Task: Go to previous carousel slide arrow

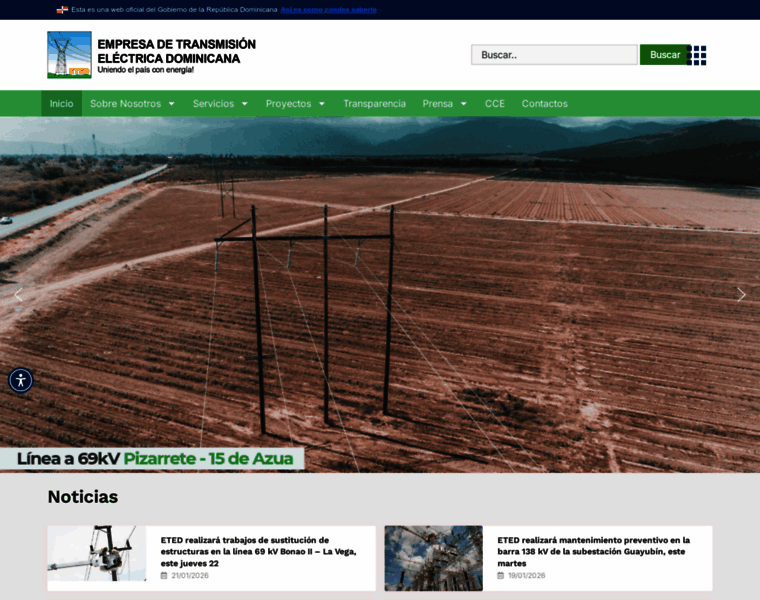Action: tap(18, 295)
